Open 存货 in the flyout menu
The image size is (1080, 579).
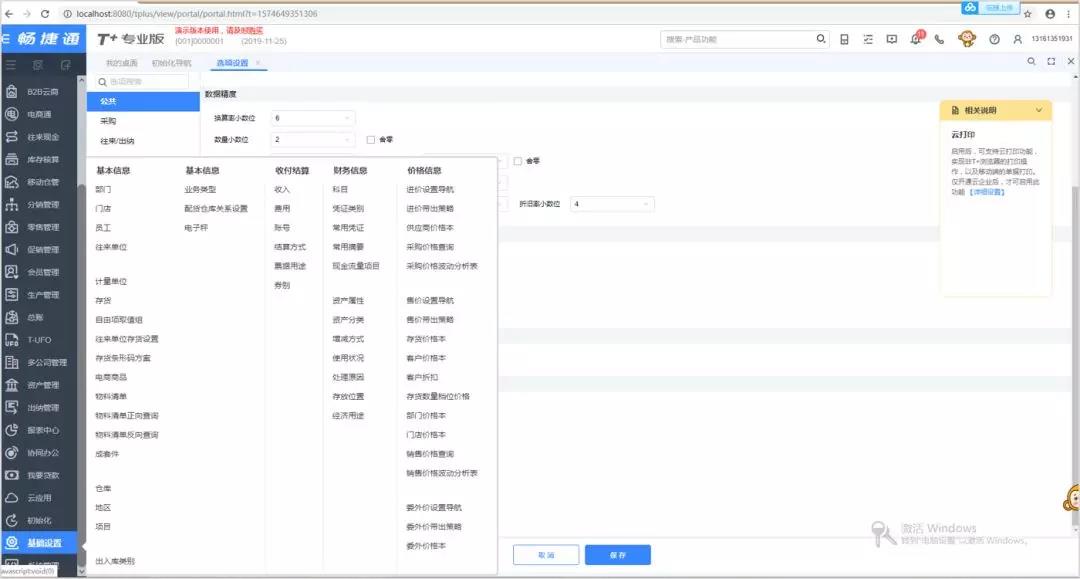pos(103,301)
